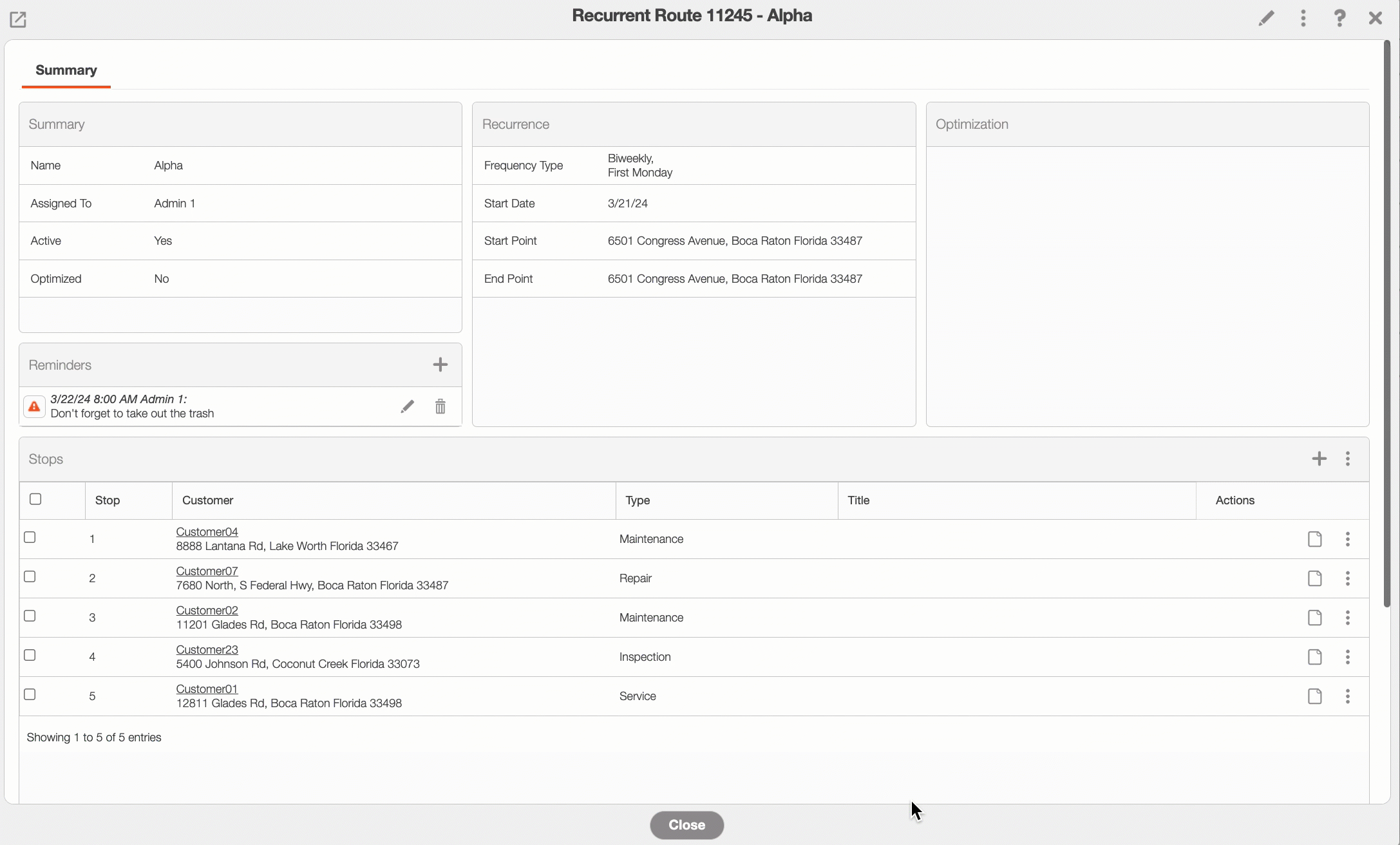Click the vertical scrollbar
This screenshot has width=1400, height=845.
pyautogui.click(x=1386, y=322)
